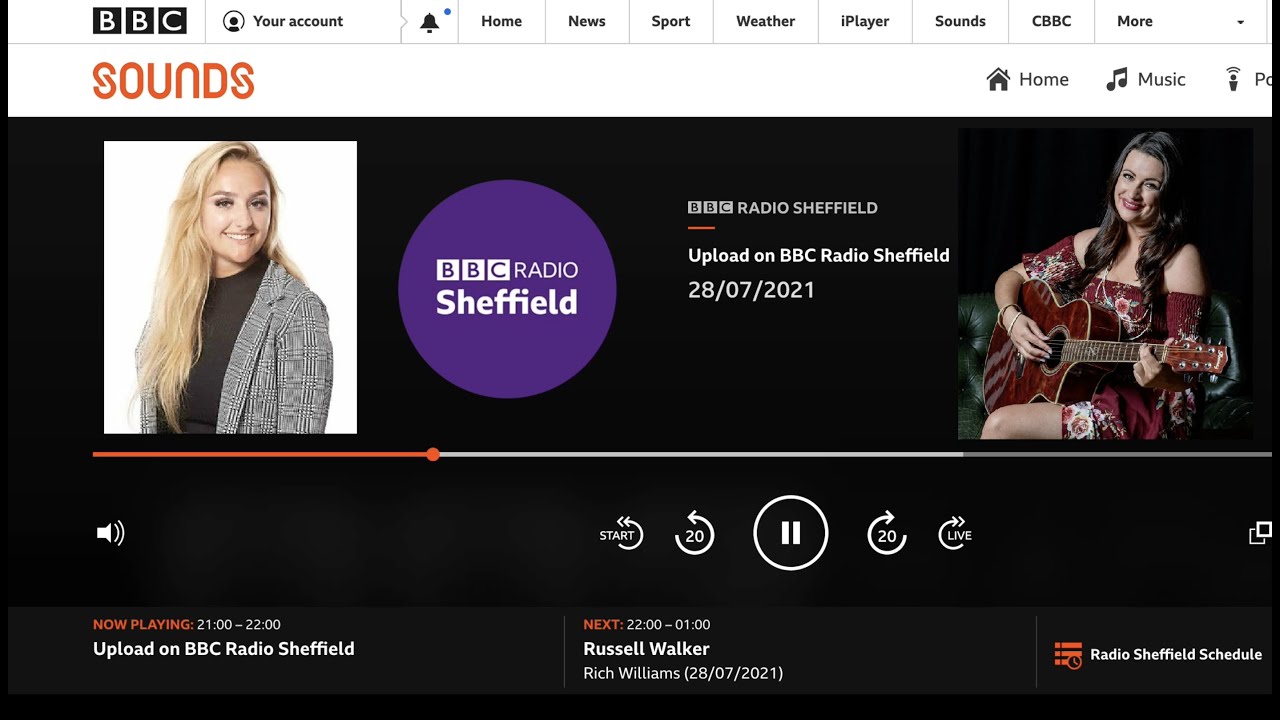Click the playback progress handle
Screen dimensions: 1280x720
tap(433, 454)
